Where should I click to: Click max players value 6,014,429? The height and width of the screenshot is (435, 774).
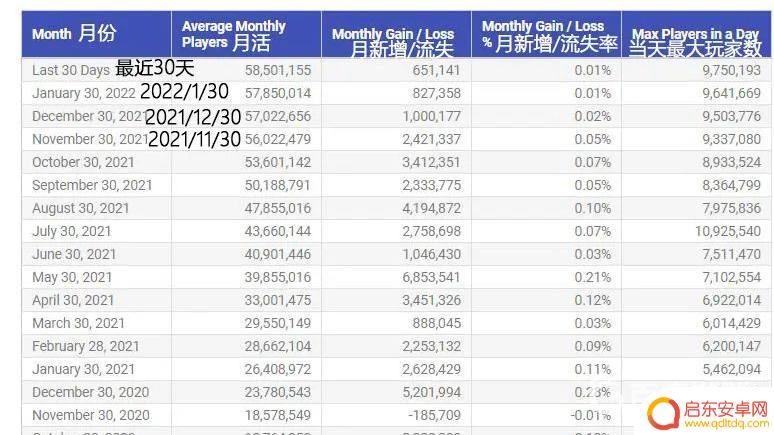point(732,323)
